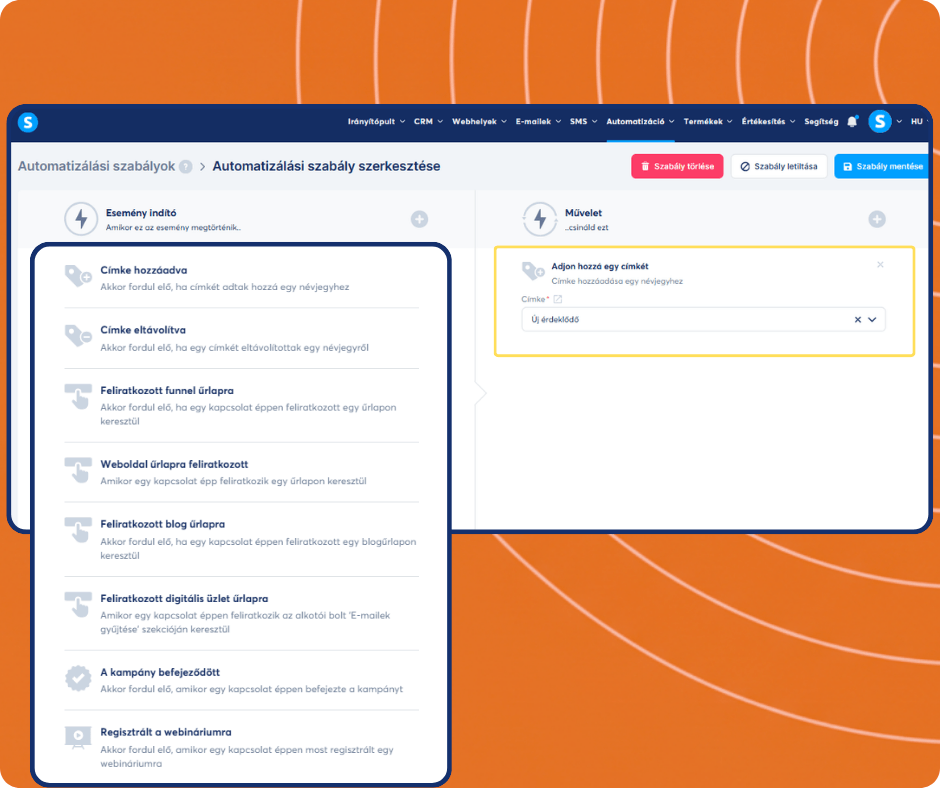Open the user profile avatar menu

[x=879, y=122]
